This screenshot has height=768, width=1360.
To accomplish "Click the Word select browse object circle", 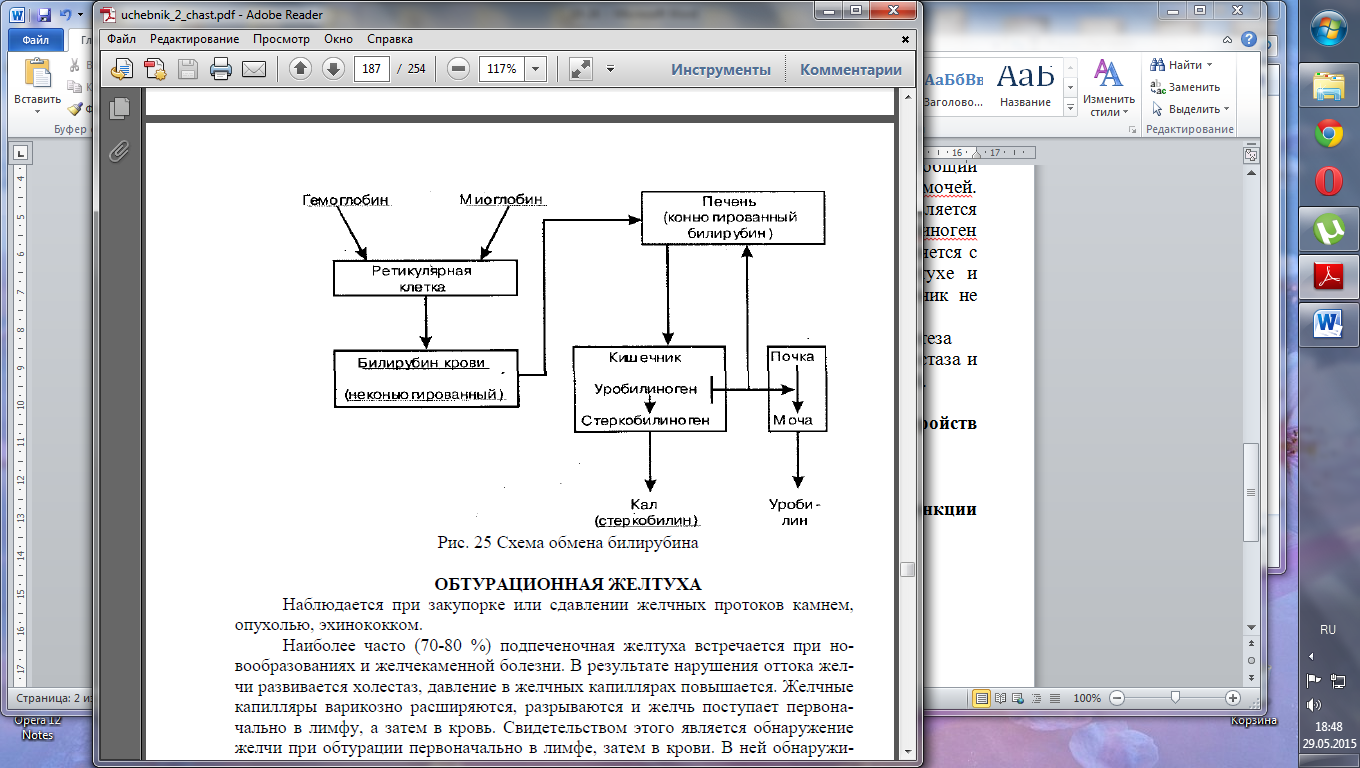I will (1250, 662).
